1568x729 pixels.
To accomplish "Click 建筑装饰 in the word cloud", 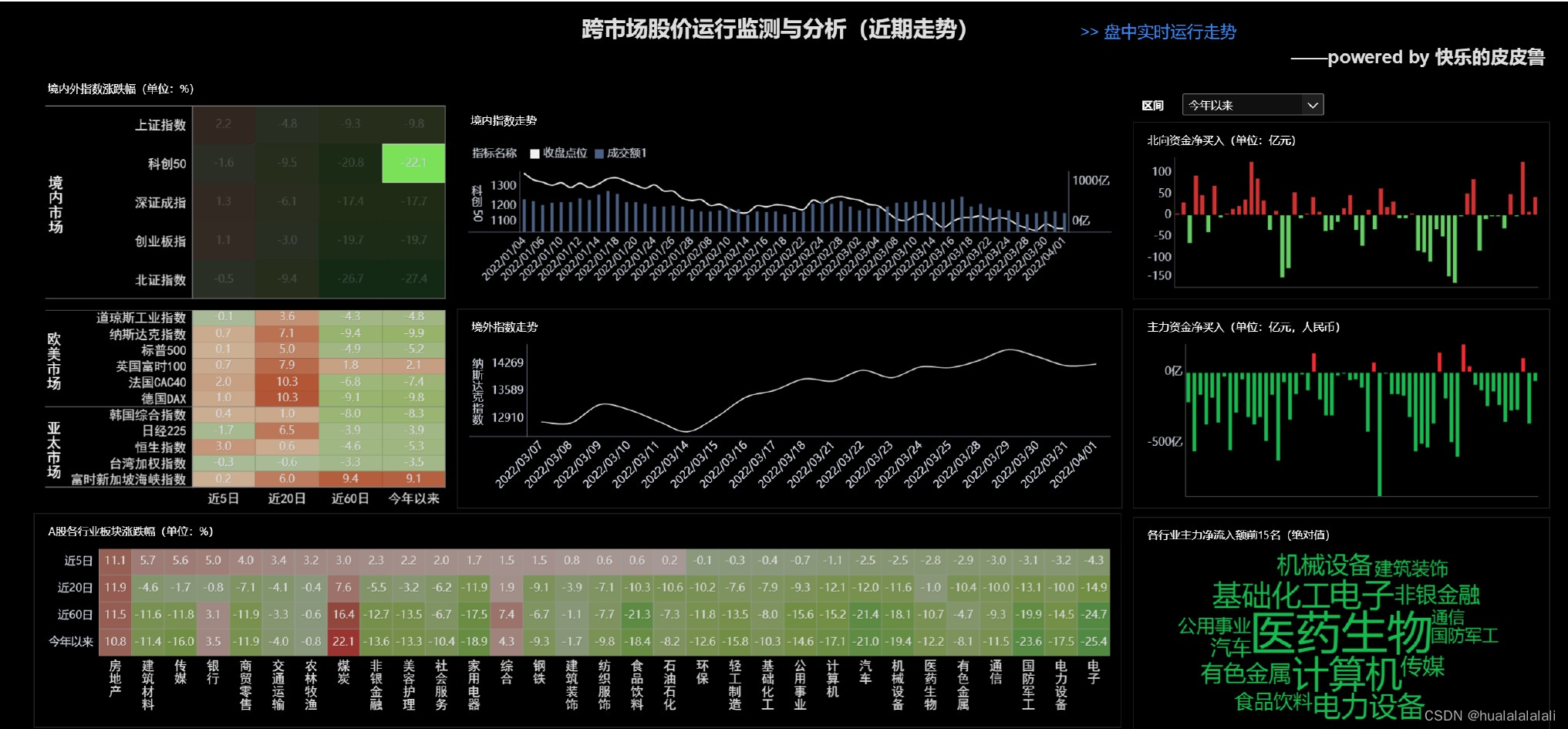I will [x=1411, y=569].
